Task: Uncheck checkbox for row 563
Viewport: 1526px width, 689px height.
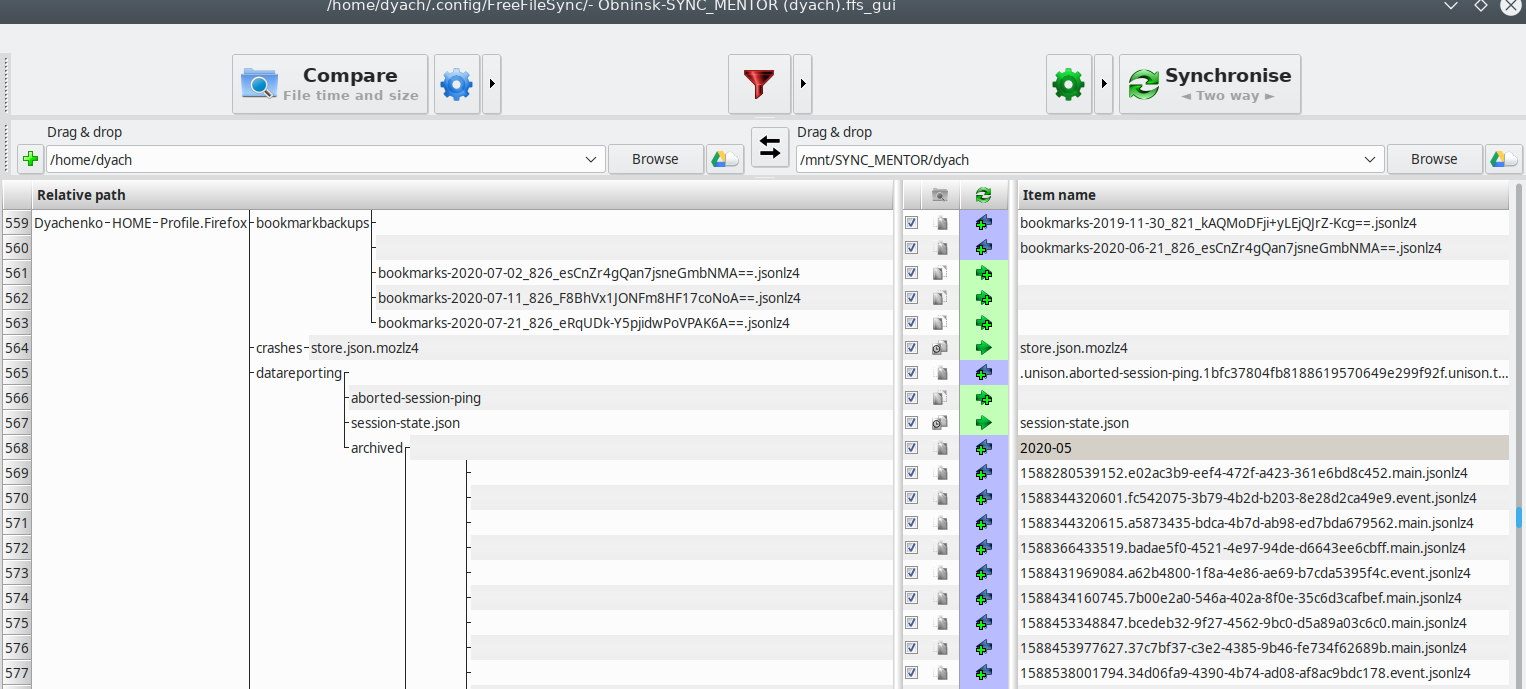Action: tap(911, 323)
